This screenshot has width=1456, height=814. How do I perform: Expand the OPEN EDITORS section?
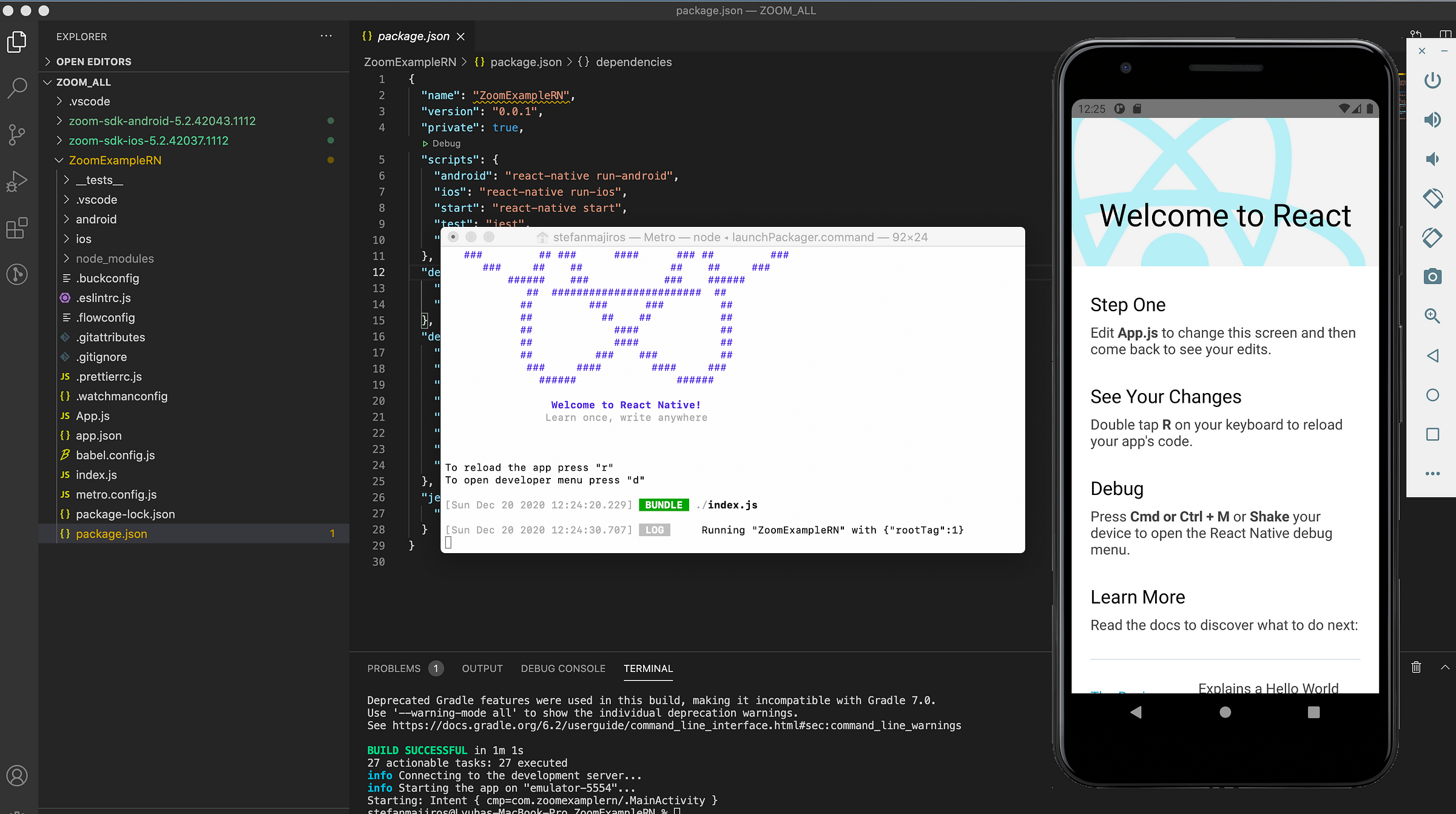[93, 62]
